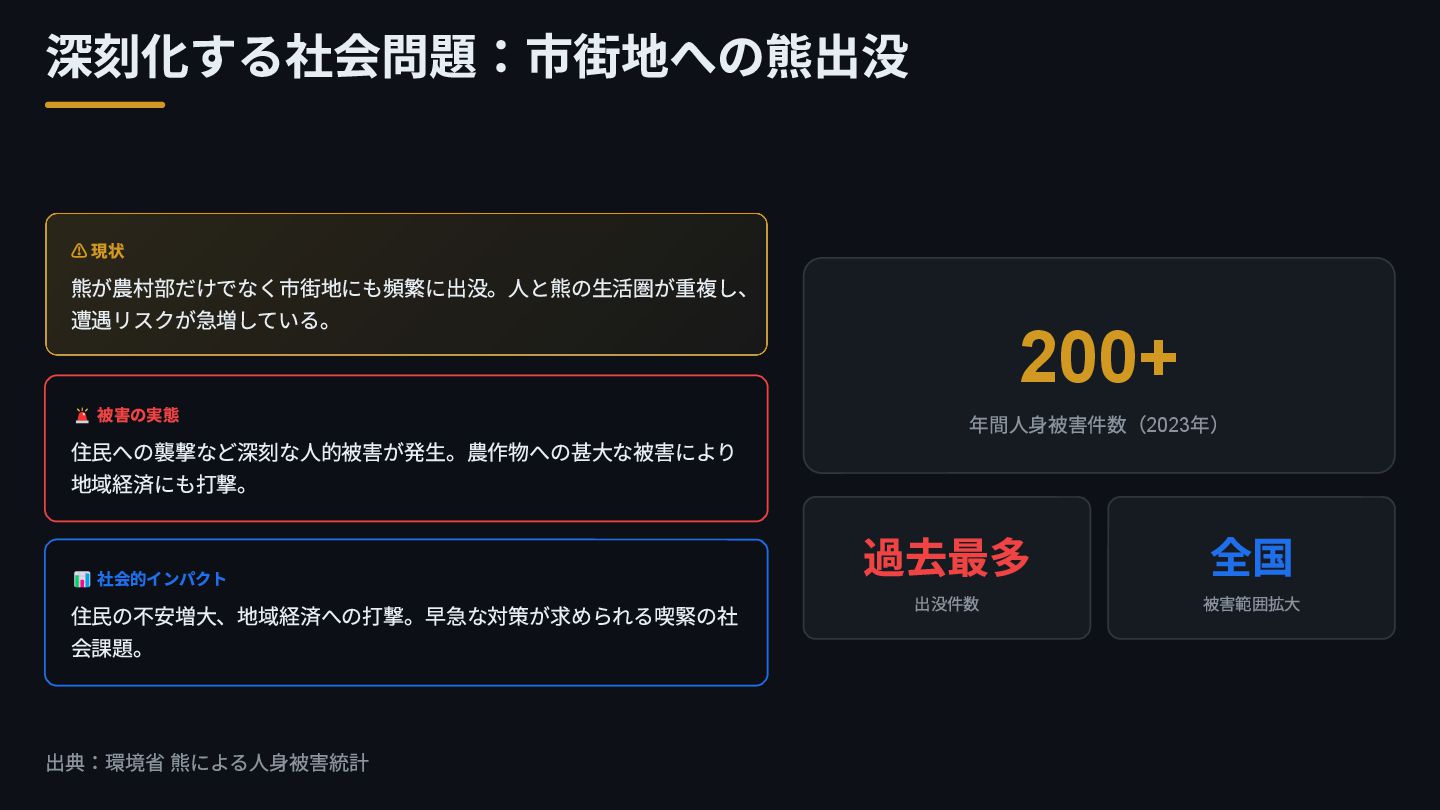Select the 被害範囲拡大 caption
The image size is (1440, 810).
click(x=1251, y=605)
